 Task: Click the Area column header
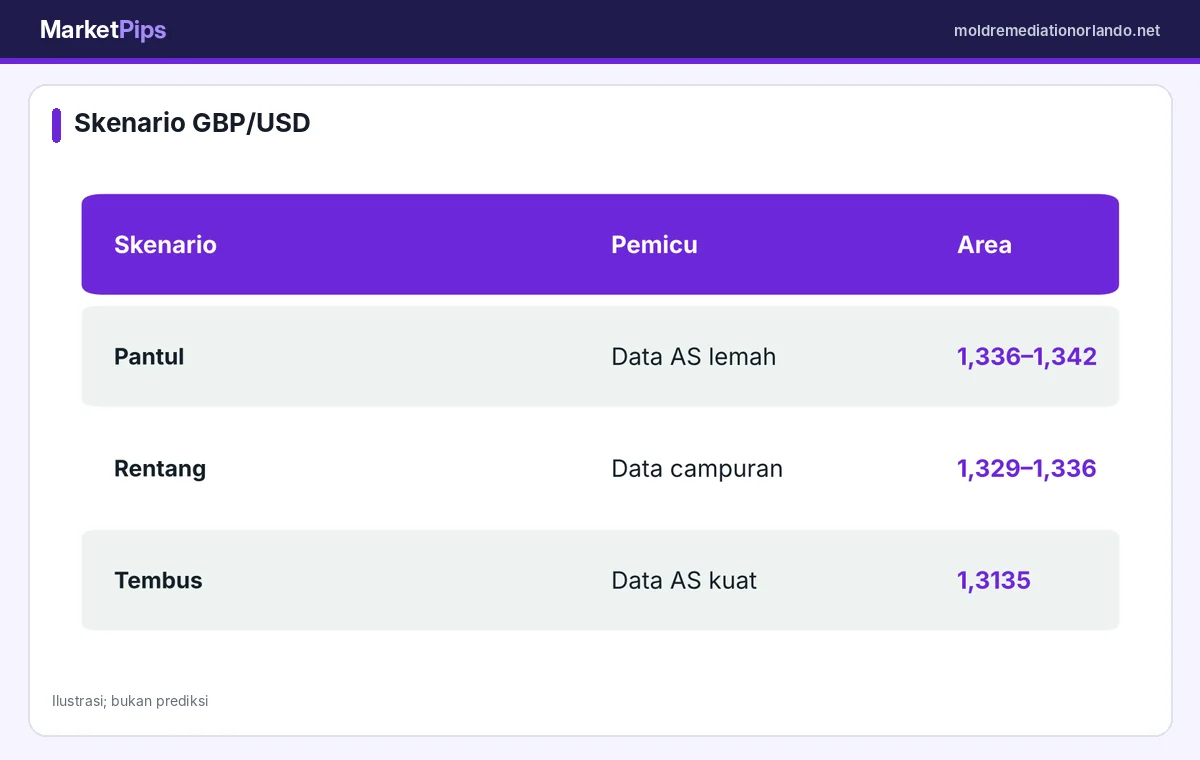(x=984, y=245)
